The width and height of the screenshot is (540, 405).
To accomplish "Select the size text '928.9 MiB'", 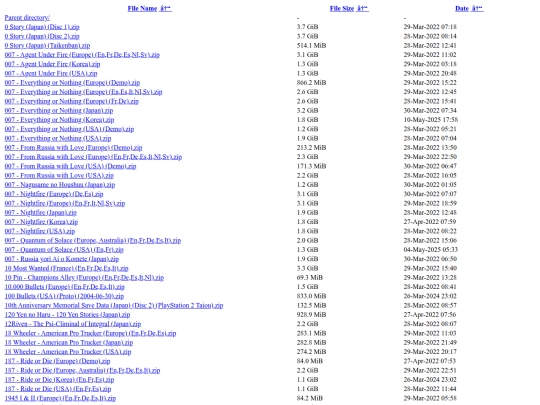I will pyautogui.click(x=311, y=315).
